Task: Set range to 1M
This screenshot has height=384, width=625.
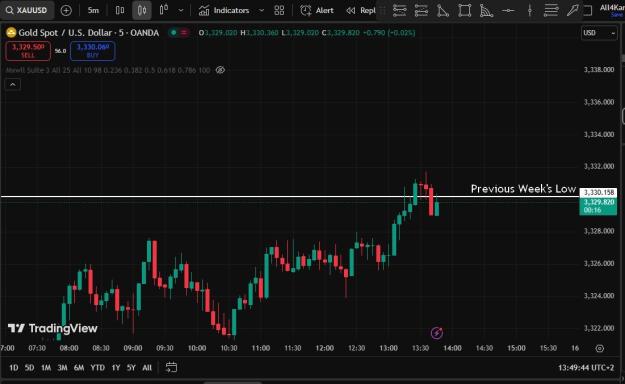Action: pos(46,368)
